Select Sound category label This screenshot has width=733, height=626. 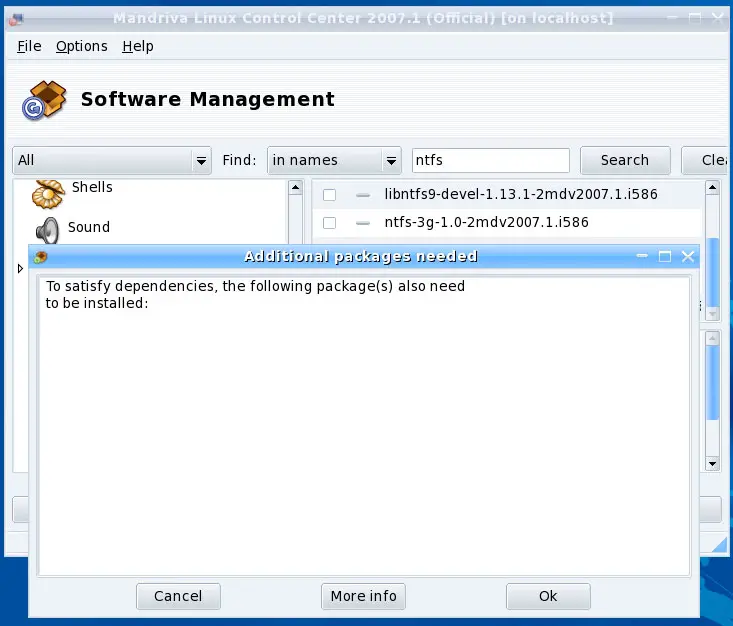[89, 227]
